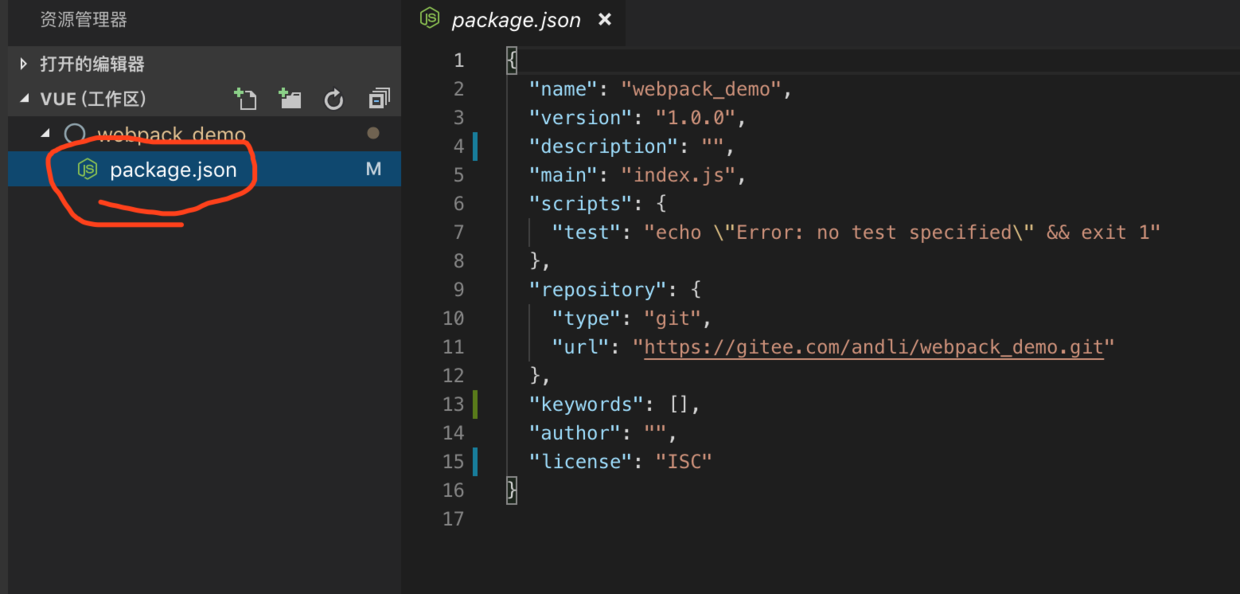Viewport: 1240px width, 594px height.
Task: Open package.json in the file tree
Action: 204,170
